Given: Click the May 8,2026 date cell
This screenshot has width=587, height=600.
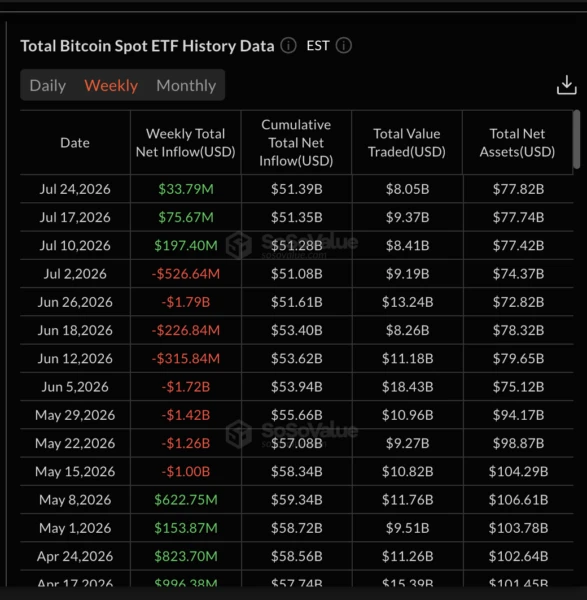Looking at the screenshot, I should point(75,500).
